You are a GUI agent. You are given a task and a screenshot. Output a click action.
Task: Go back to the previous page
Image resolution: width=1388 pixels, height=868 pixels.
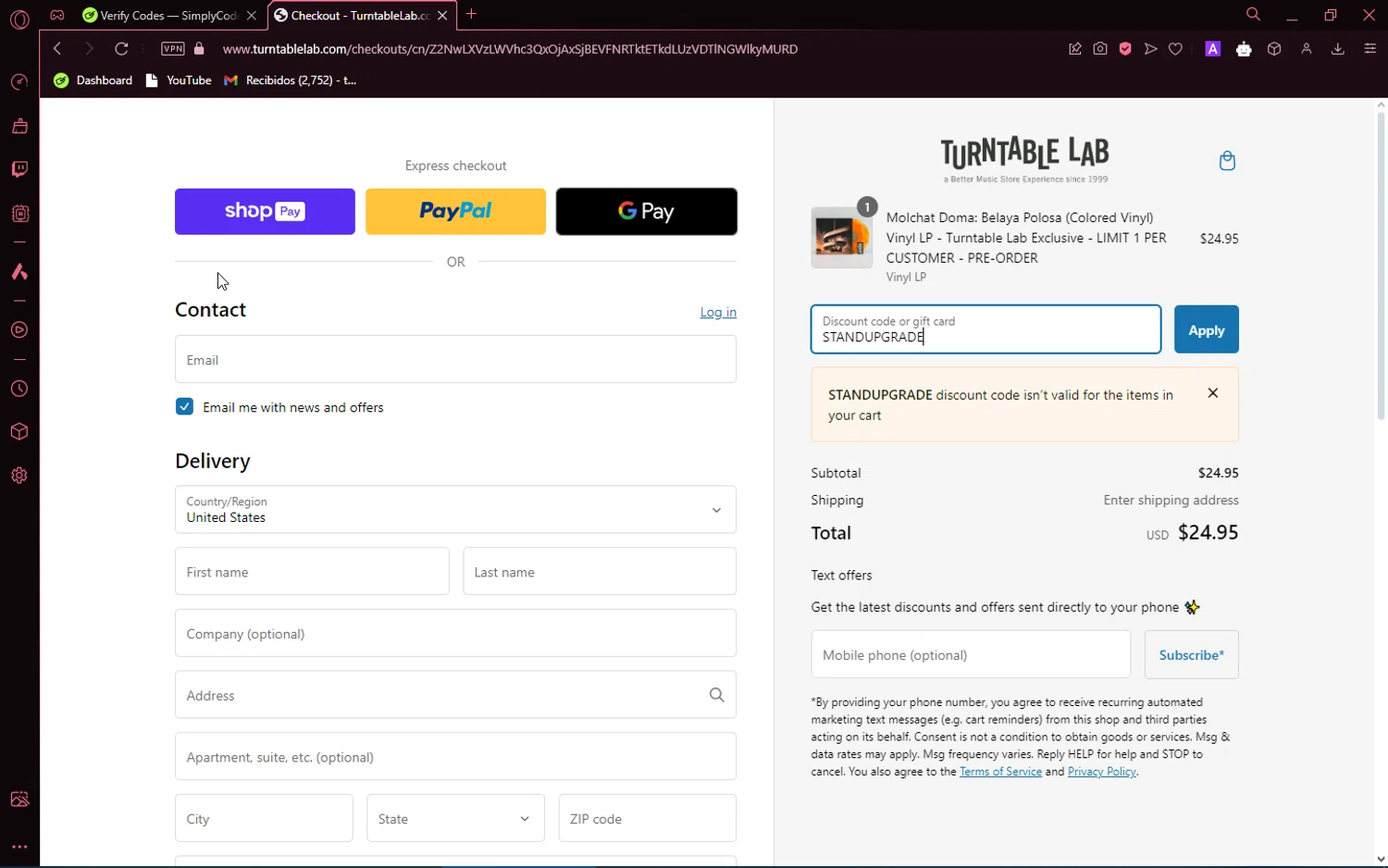(x=57, y=49)
